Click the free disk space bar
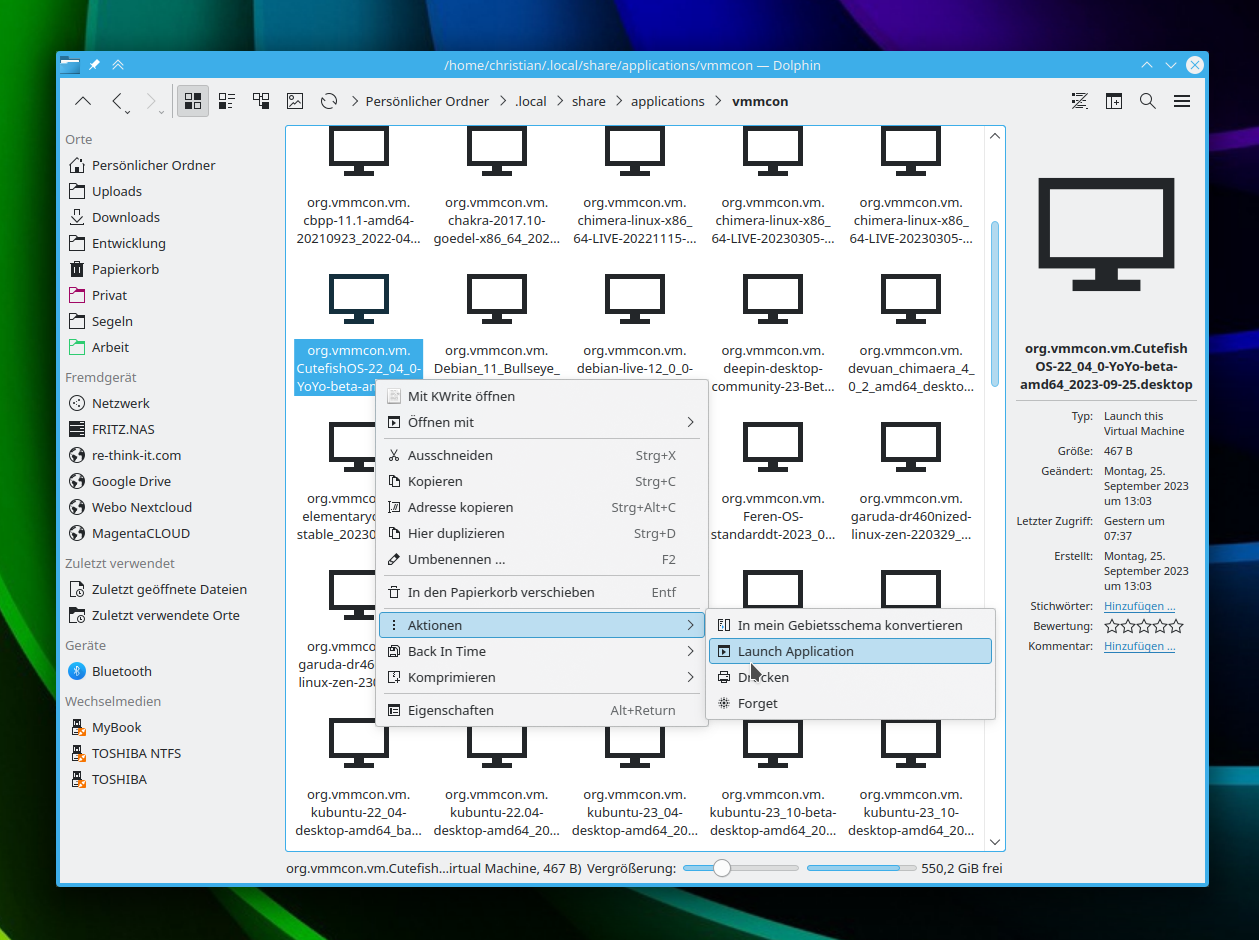 pos(860,868)
